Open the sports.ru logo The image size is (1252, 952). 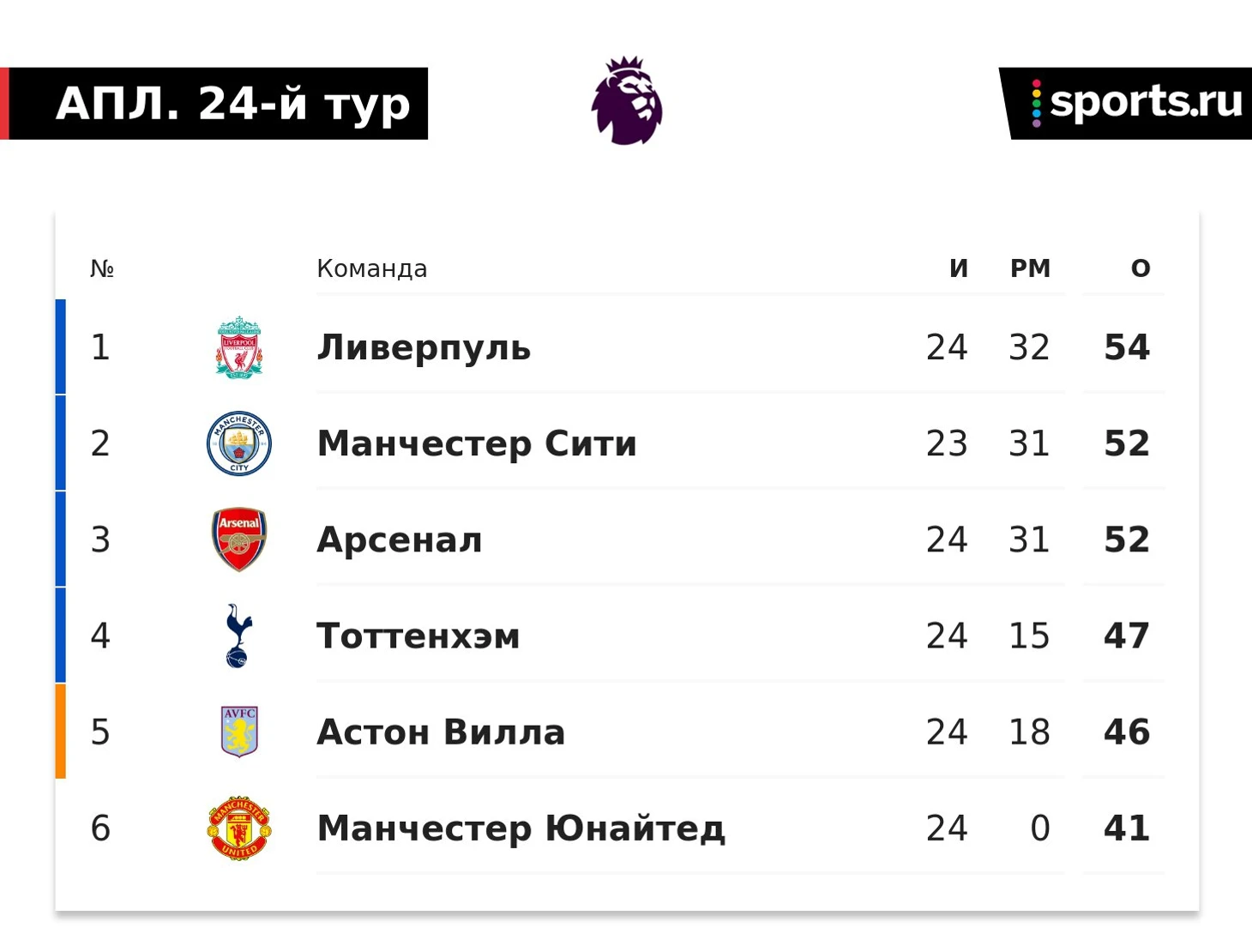[x=1127, y=103]
